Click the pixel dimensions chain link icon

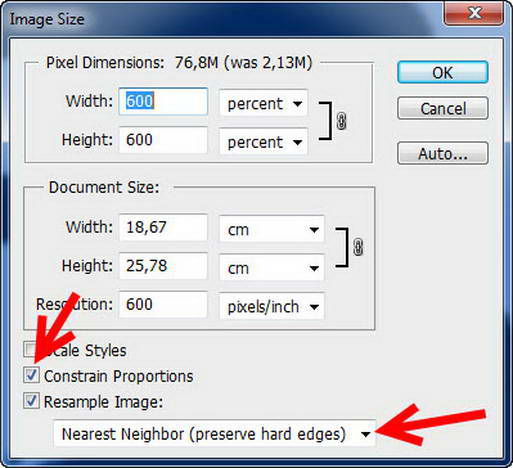(341, 121)
